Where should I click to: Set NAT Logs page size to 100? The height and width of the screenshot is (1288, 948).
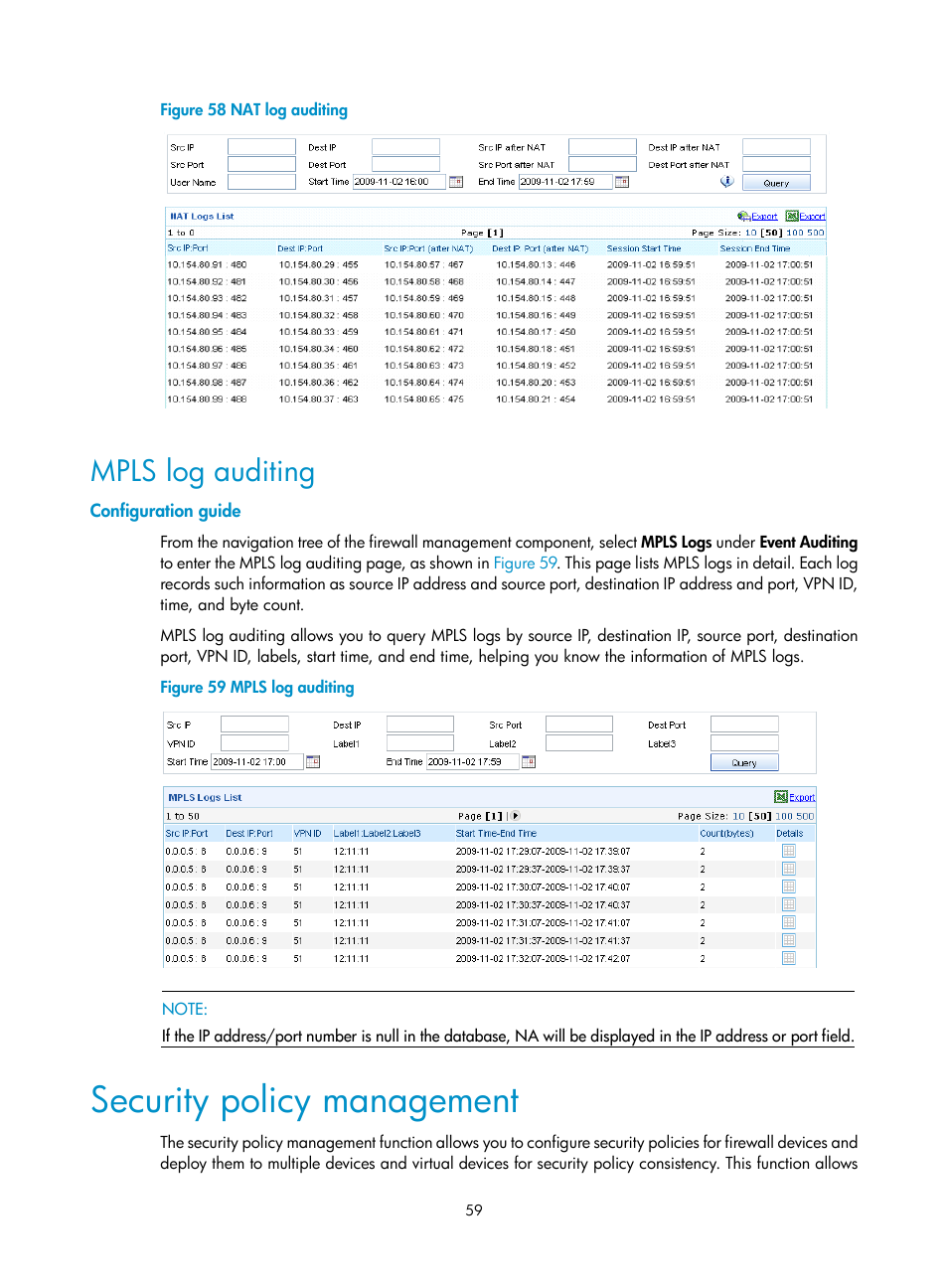click(795, 233)
